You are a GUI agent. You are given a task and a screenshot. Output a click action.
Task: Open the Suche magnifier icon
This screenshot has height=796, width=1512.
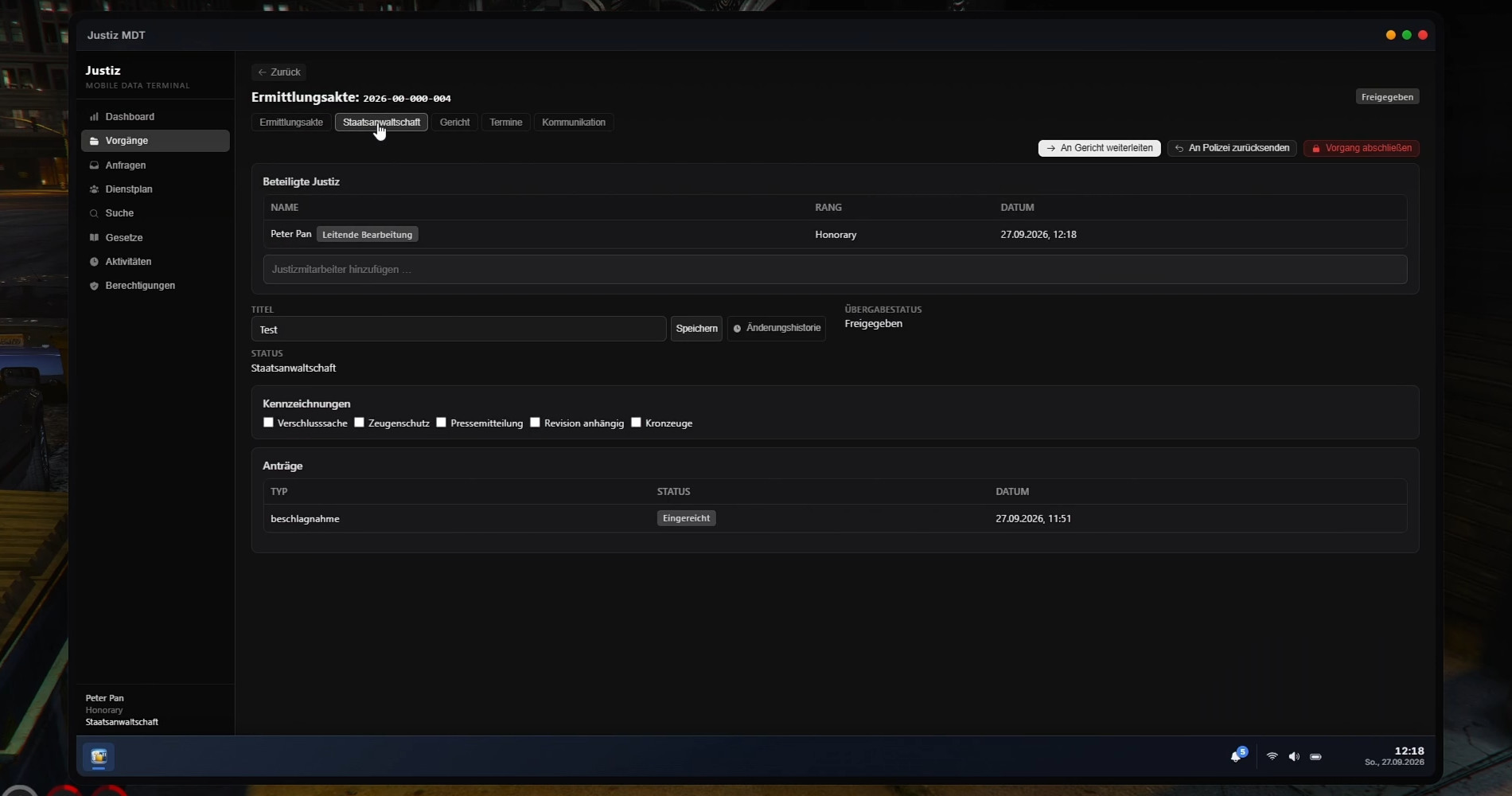pyautogui.click(x=94, y=213)
